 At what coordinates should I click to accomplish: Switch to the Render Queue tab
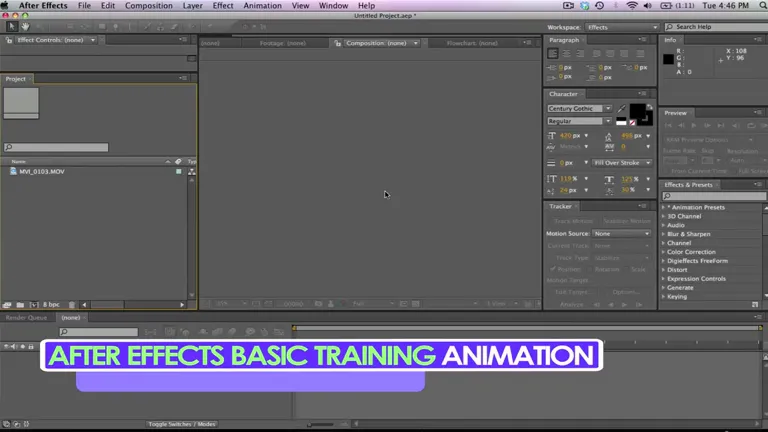coord(26,317)
